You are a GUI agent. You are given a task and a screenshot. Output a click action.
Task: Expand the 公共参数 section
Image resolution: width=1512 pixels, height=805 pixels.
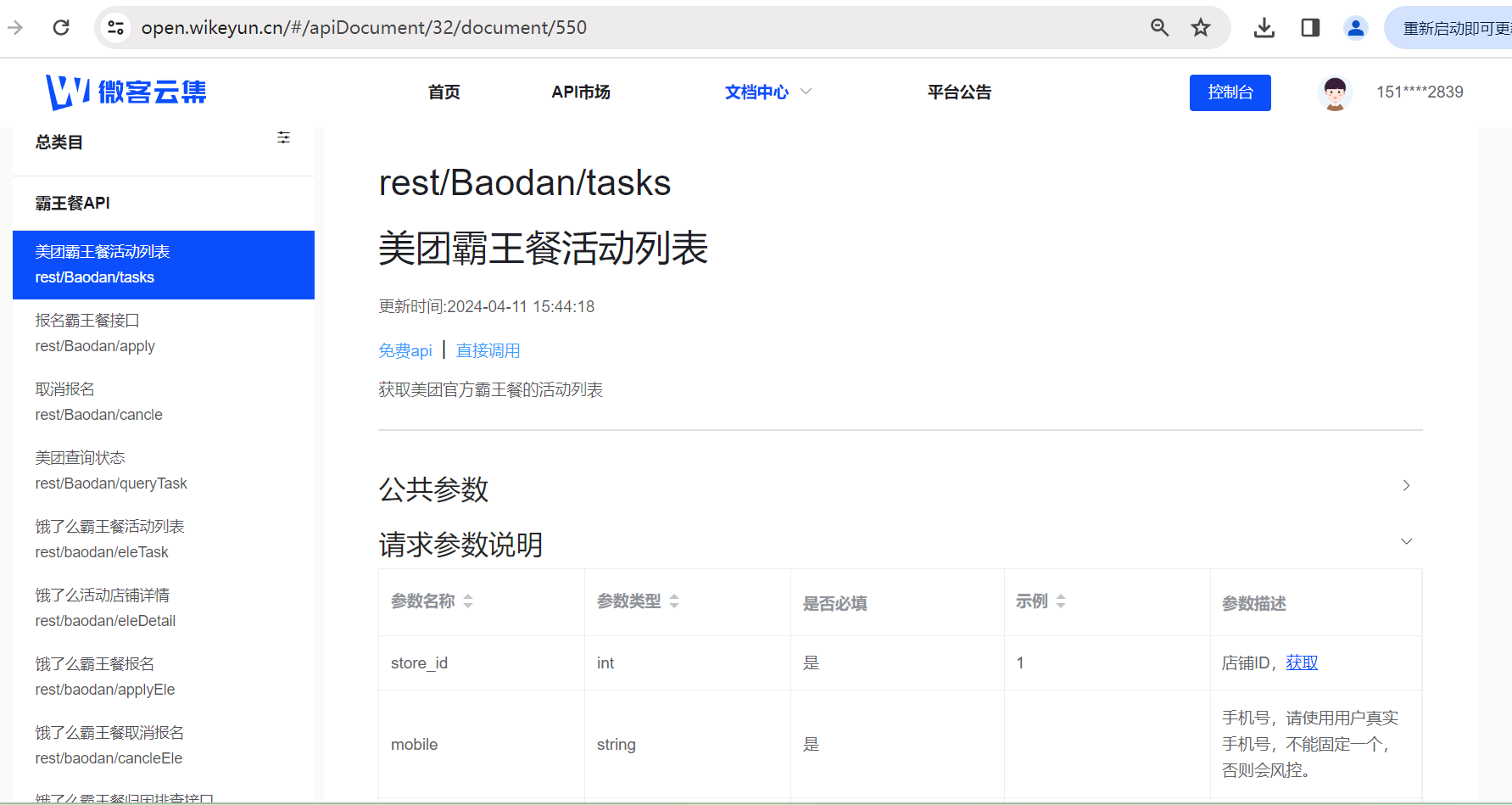point(900,488)
